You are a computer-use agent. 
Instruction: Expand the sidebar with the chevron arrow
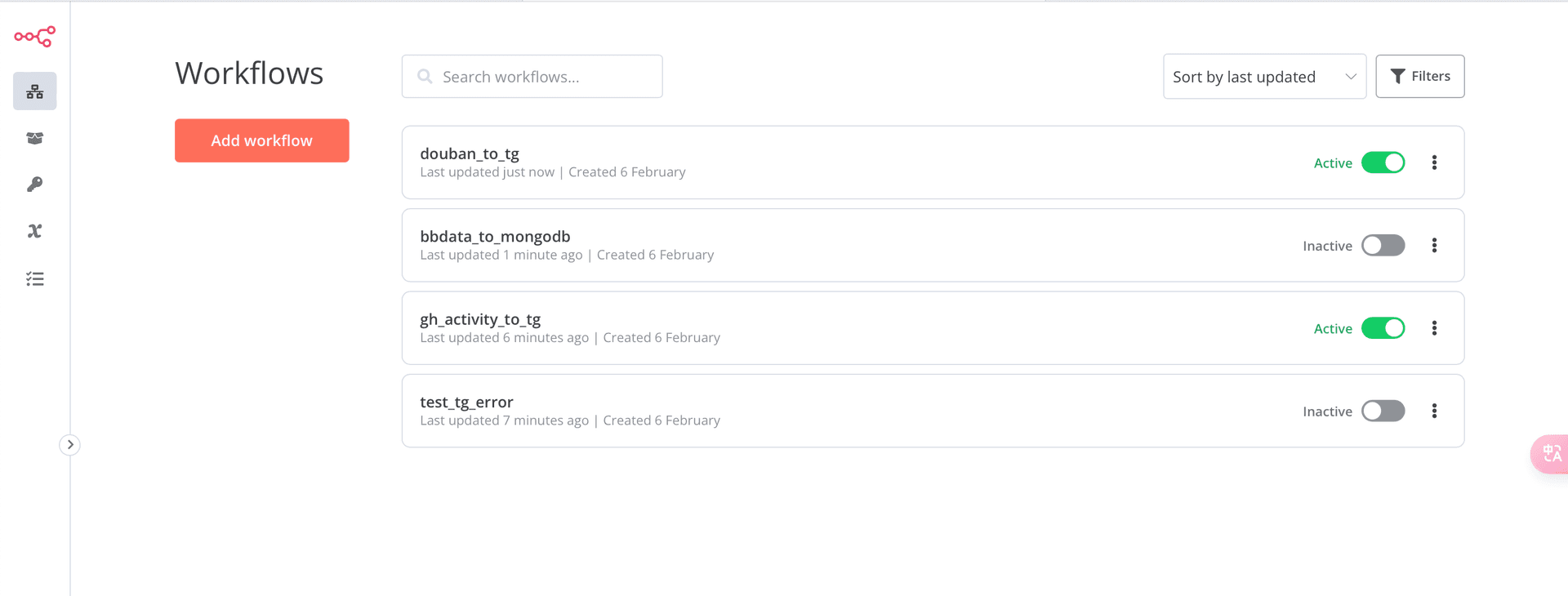[x=70, y=445]
